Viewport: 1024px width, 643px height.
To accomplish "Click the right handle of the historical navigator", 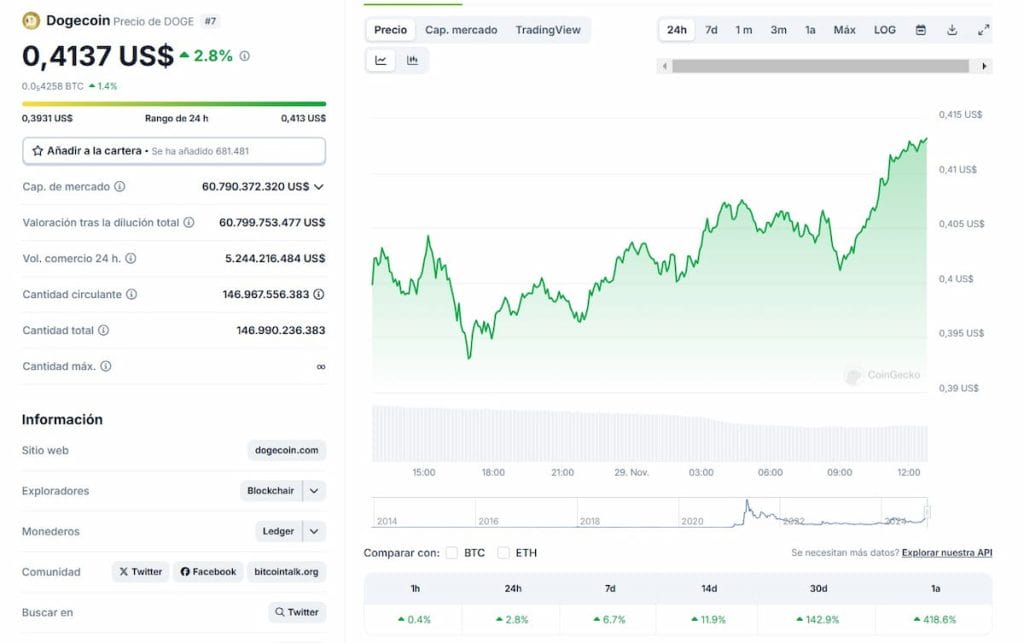I will [x=927, y=512].
